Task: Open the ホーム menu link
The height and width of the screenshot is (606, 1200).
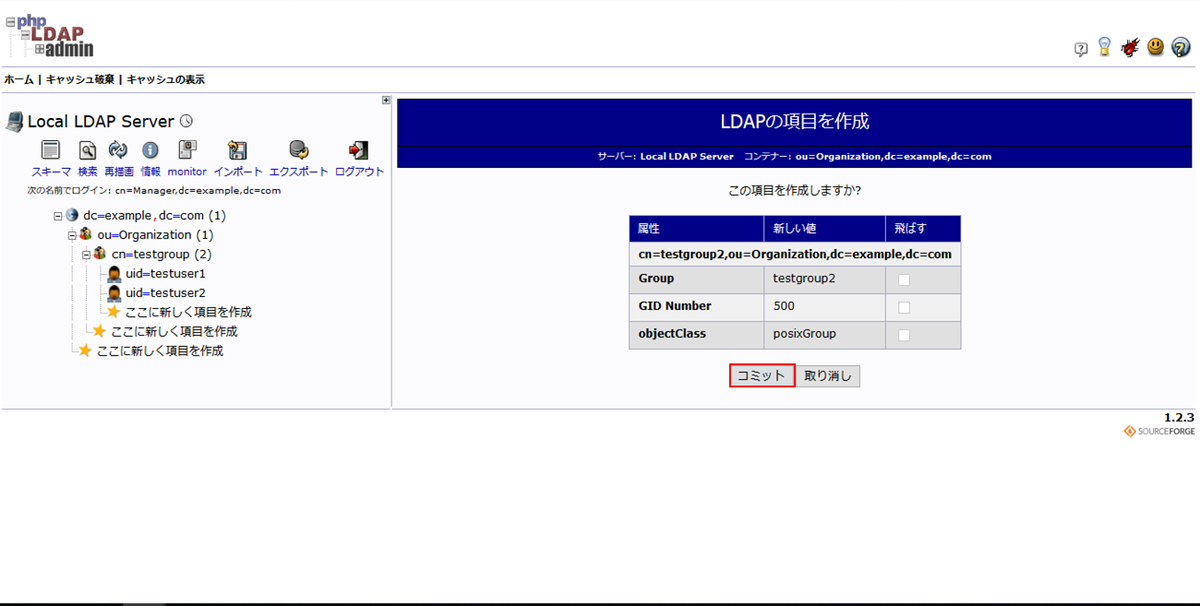Action: coord(18,79)
